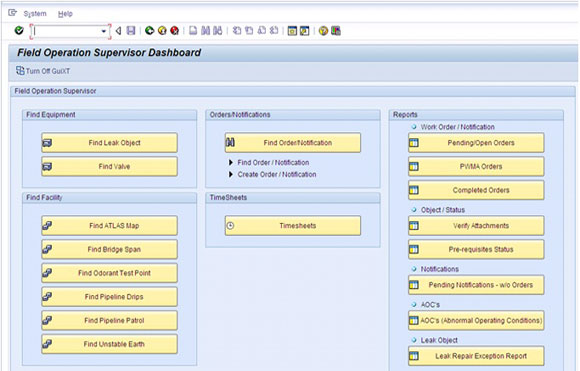580x371 pixels.
Task: Click the Find Valve button
Action: 109,166
